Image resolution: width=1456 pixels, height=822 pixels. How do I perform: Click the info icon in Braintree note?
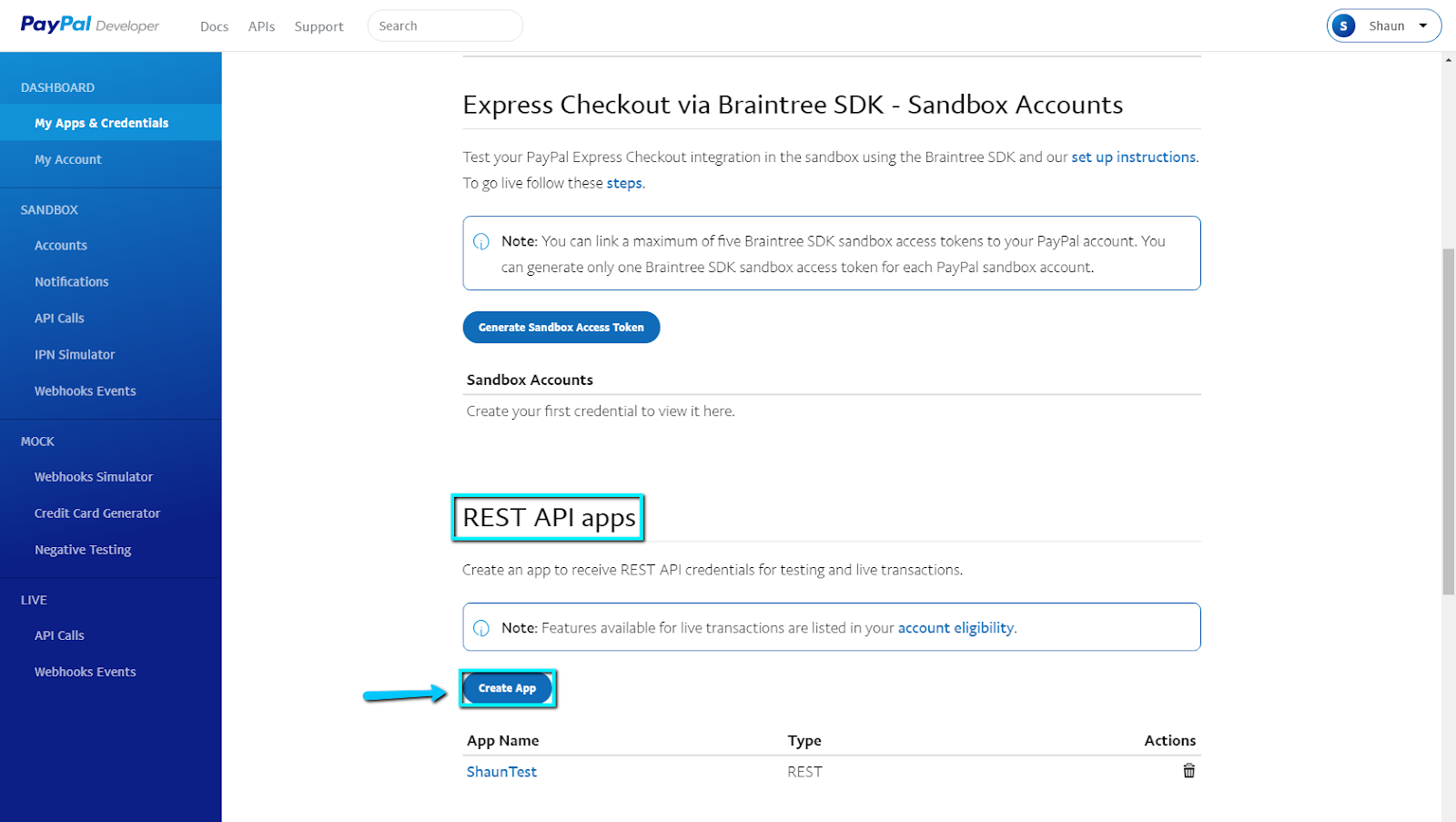point(481,242)
